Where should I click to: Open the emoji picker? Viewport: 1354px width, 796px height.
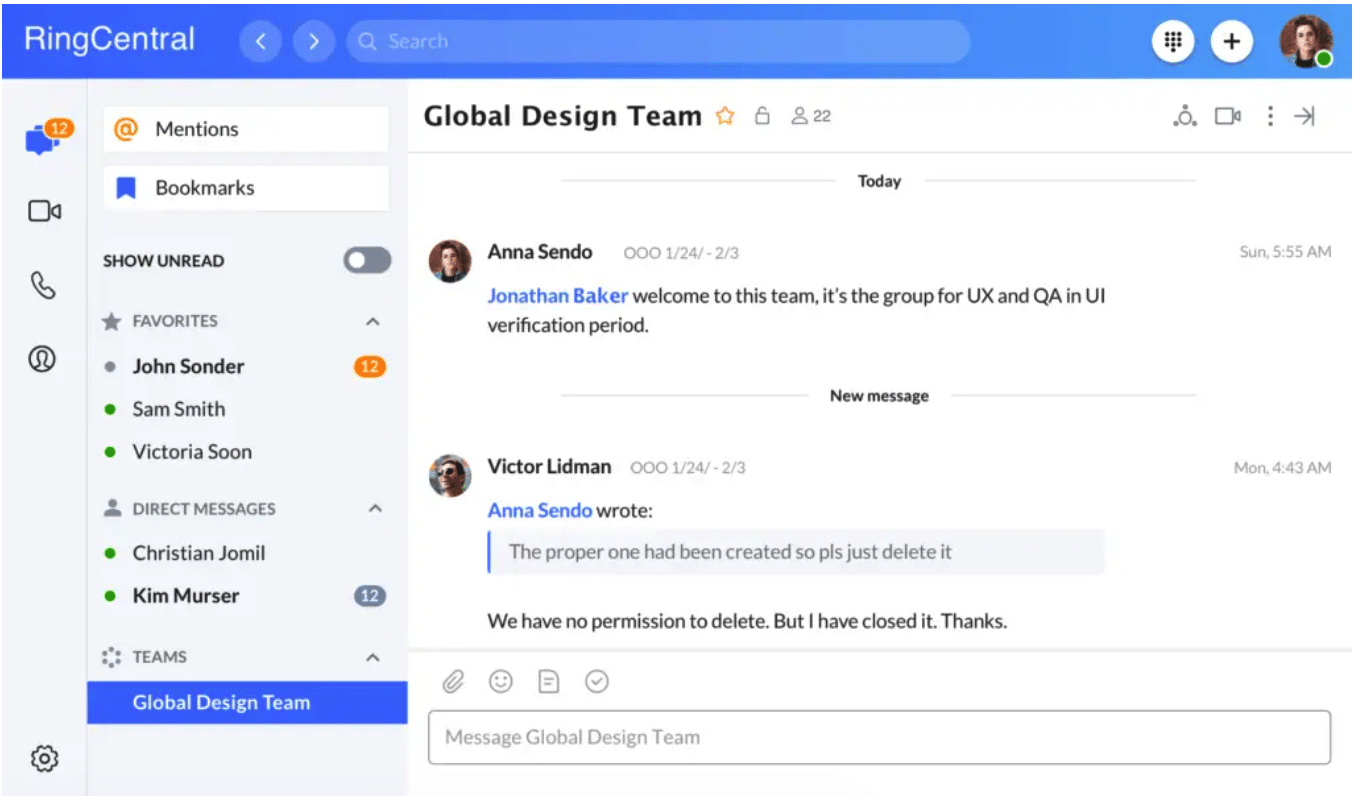coord(500,682)
